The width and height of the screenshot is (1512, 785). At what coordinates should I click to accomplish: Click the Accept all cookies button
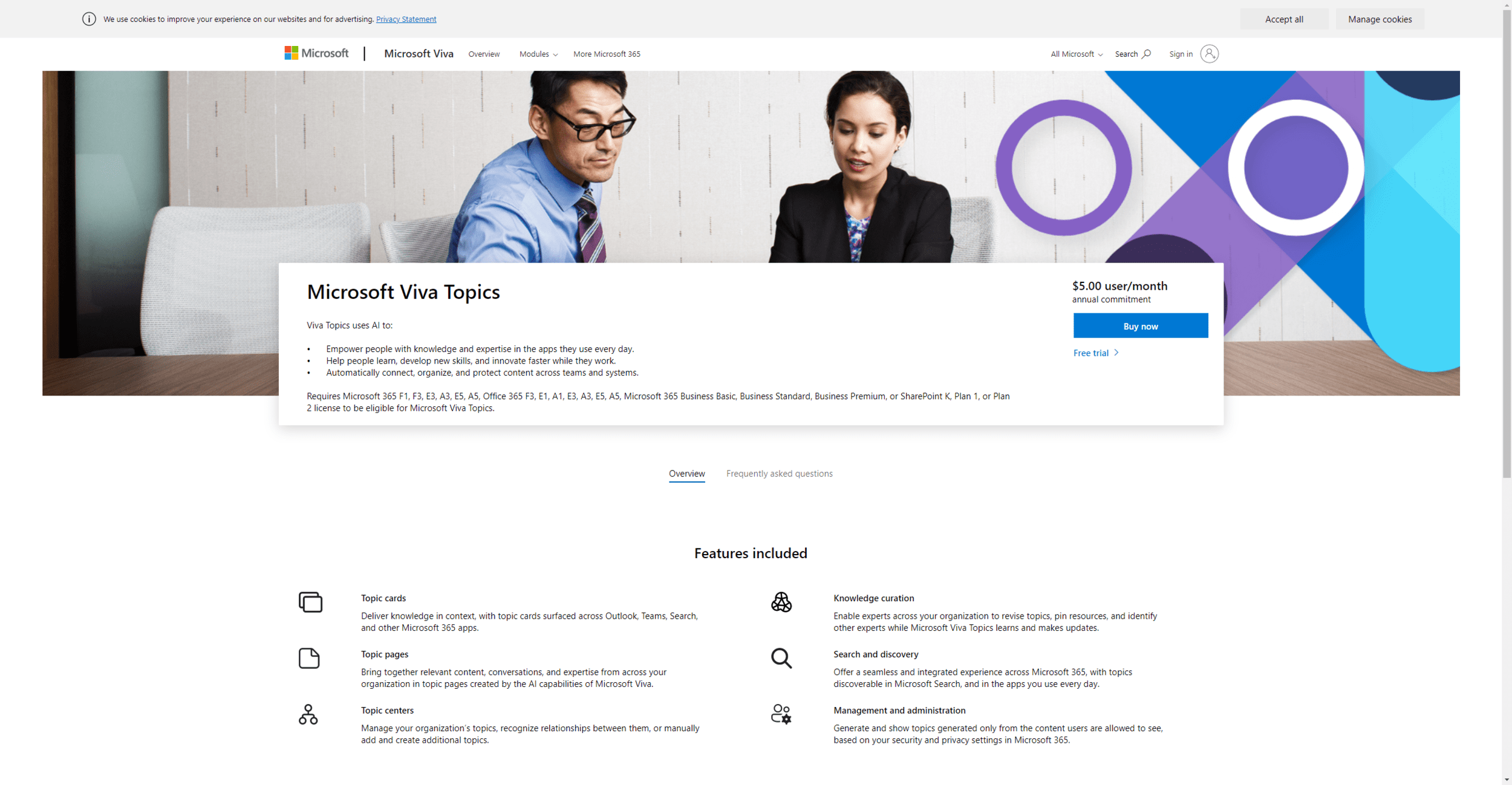pos(1284,18)
